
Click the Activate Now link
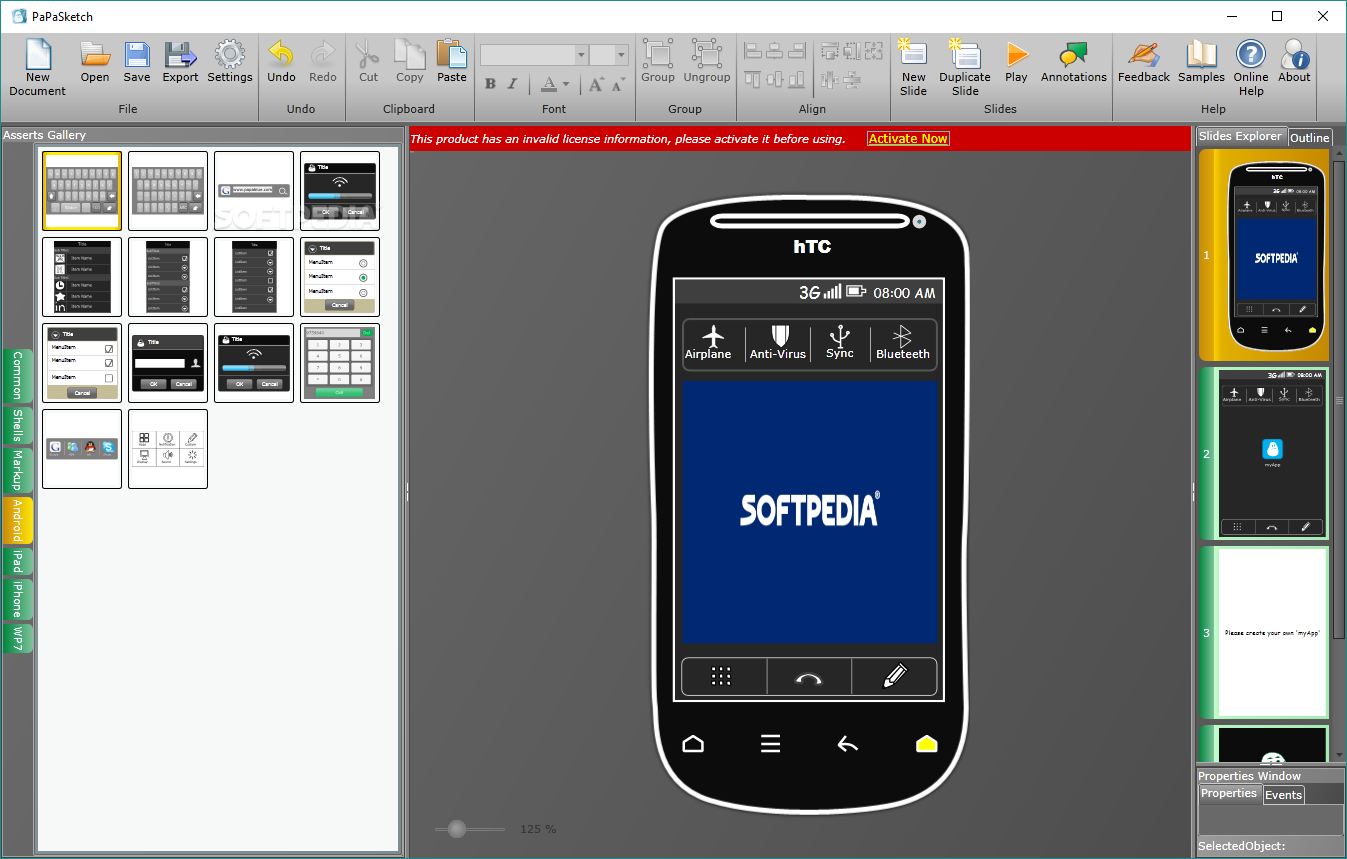coord(908,139)
